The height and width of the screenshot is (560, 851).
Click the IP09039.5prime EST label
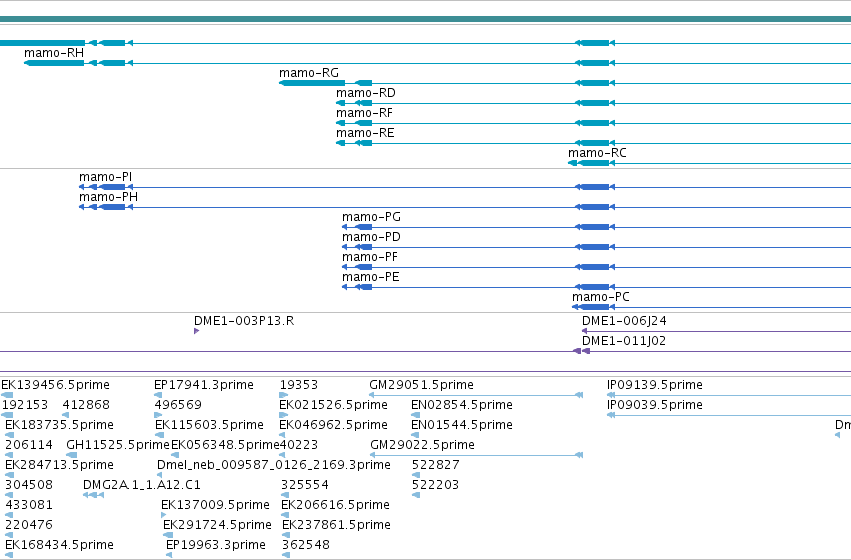pos(655,405)
